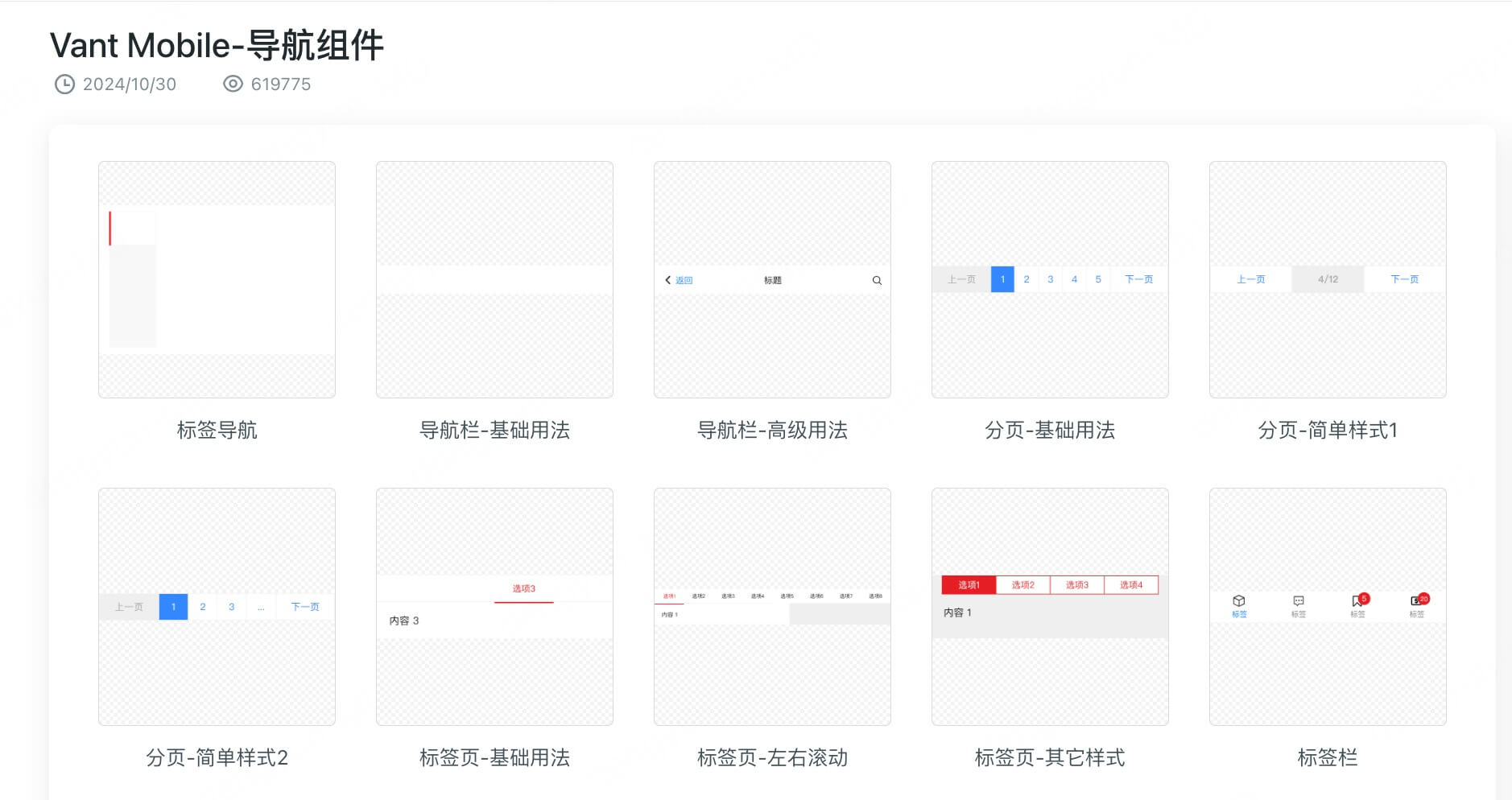Select page 4 in 分页-基础用法 preview
The height and width of the screenshot is (800, 1512).
click(1074, 279)
